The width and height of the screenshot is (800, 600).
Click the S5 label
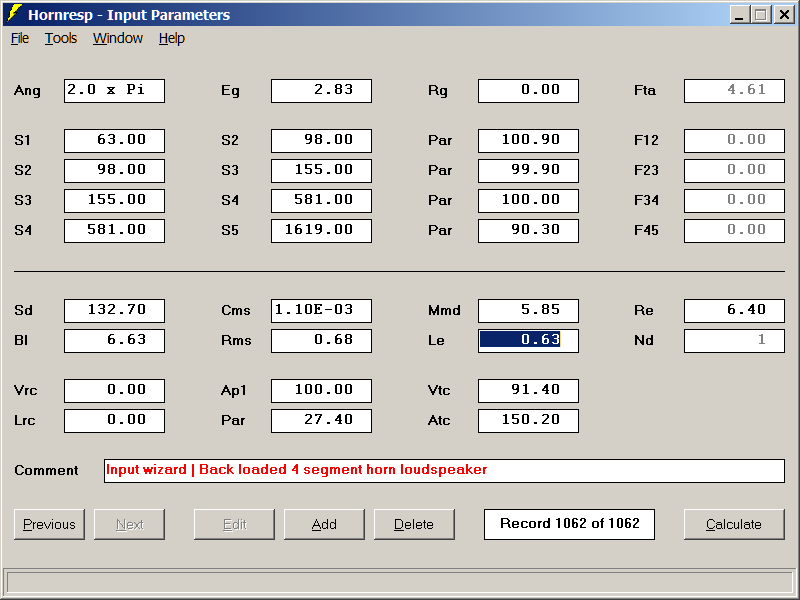(x=230, y=231)
